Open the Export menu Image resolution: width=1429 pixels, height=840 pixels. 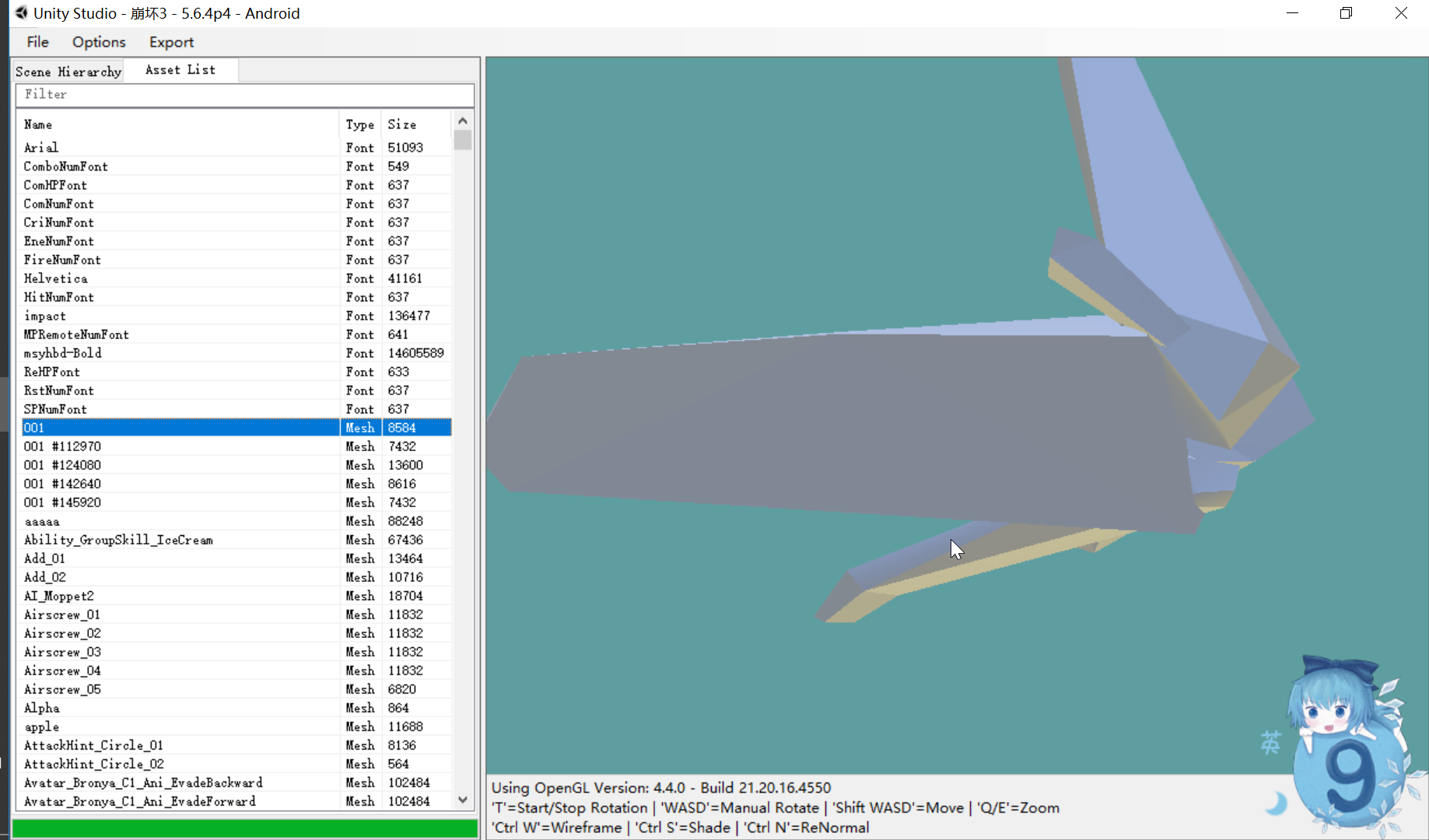pyautogui.click(x=171, y=42)
